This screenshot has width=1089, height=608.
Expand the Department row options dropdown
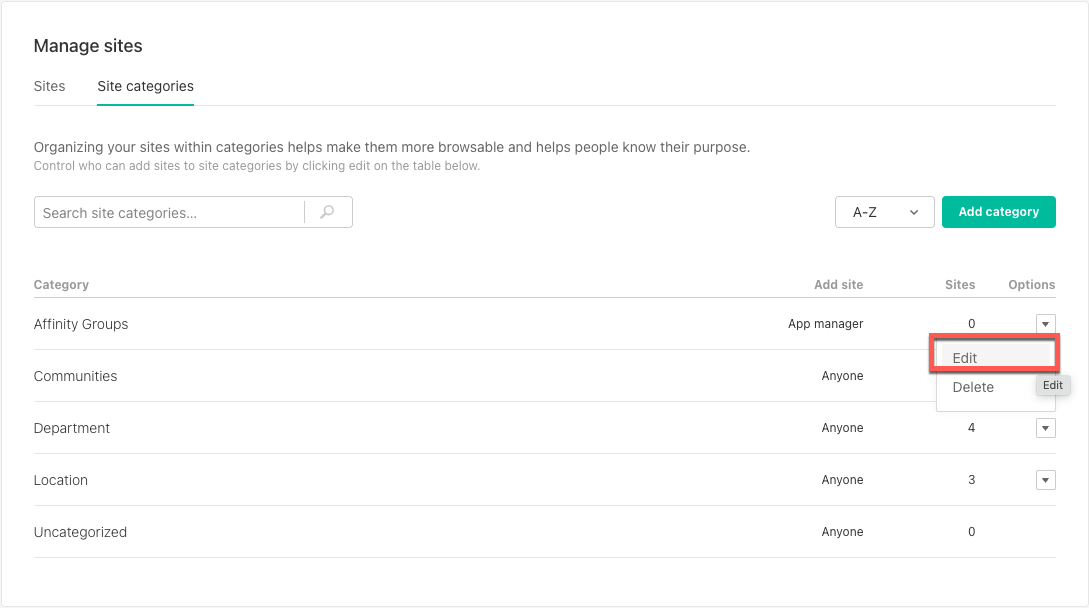coord(1045,427)
